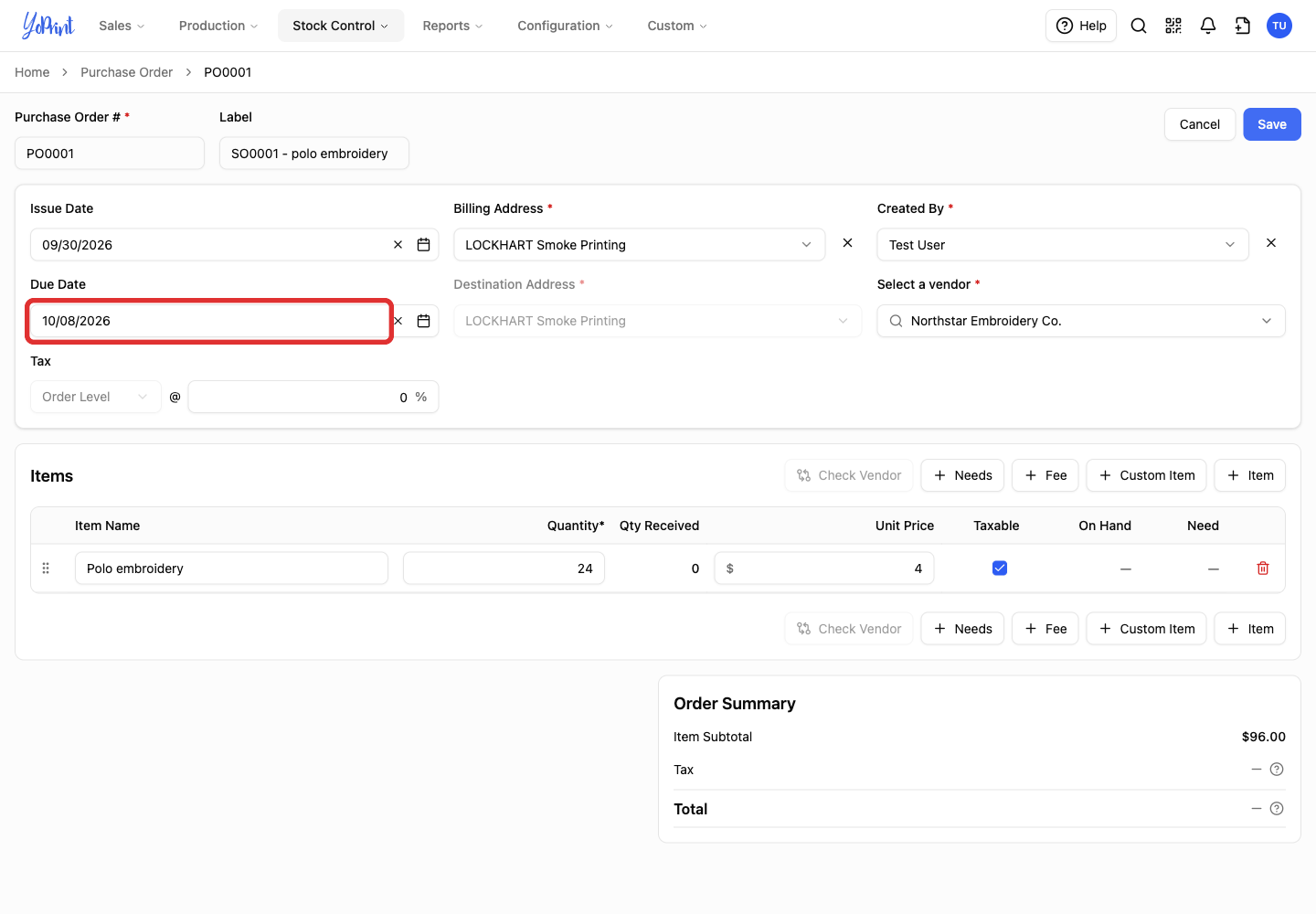1316x914 pixels.
Task: Open the Custom menu
Action: tap(677, 26)
